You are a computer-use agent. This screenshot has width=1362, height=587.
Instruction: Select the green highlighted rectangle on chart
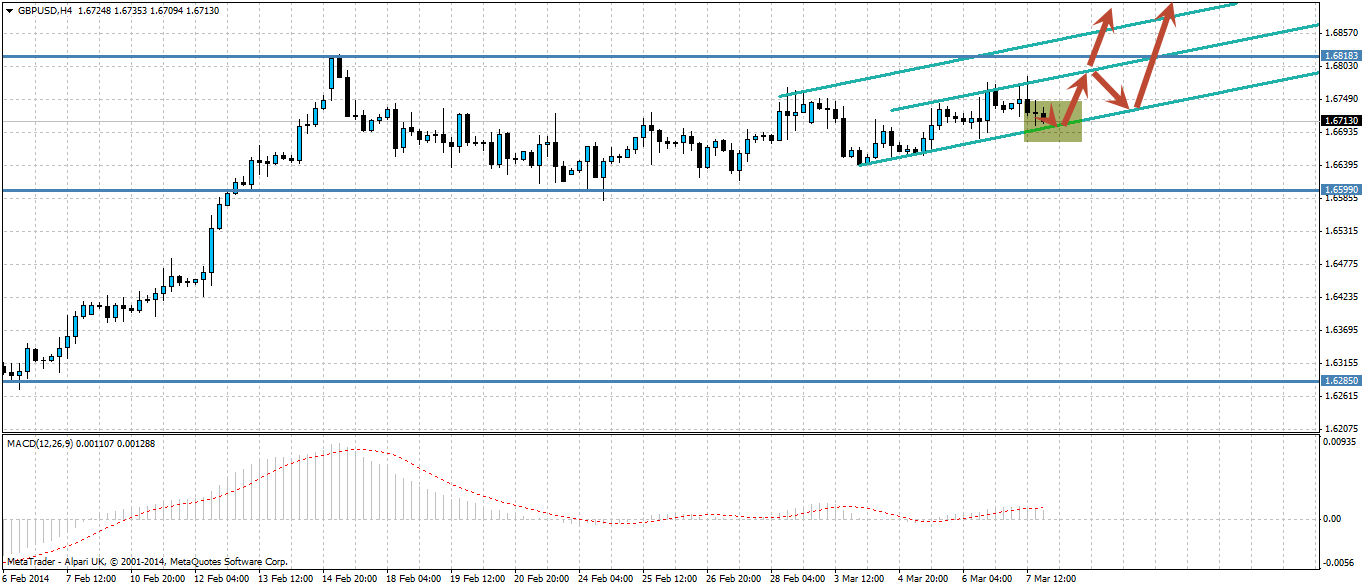tap(1053, 121)
